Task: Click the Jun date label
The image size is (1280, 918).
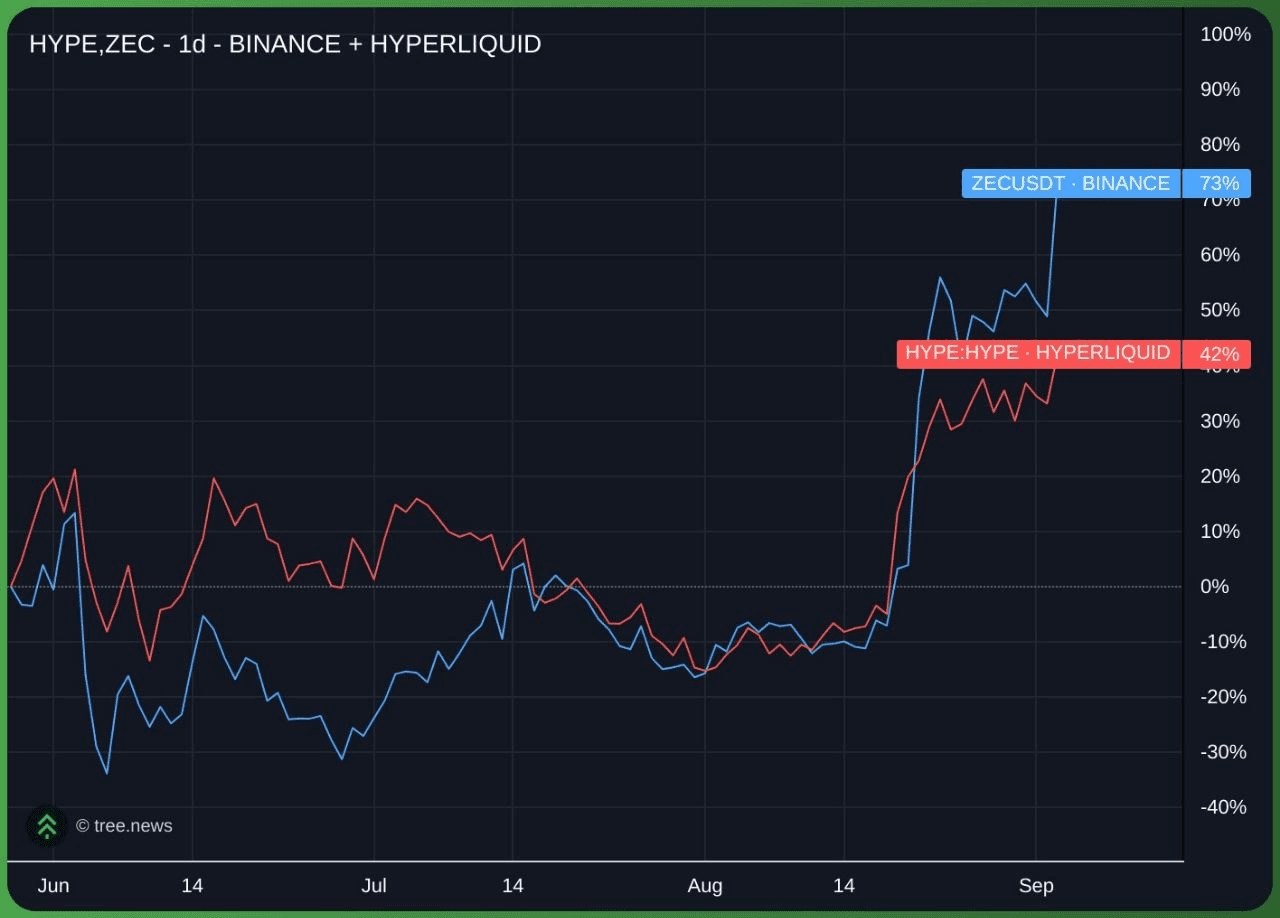Action: (x=52, y=886)
